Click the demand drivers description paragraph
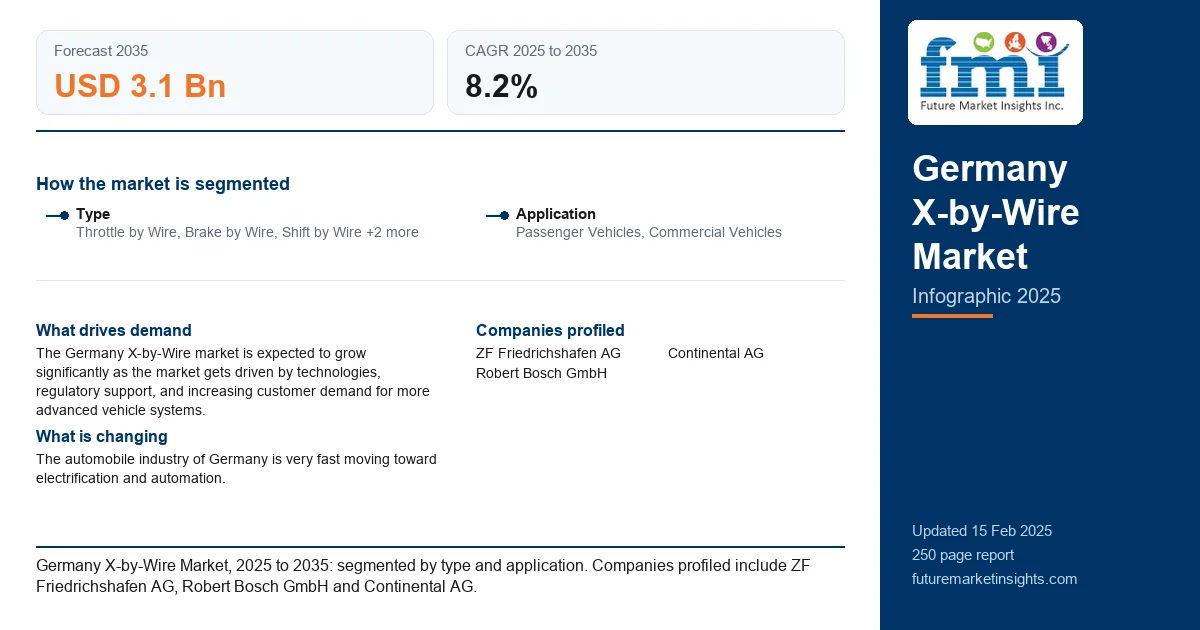 tap(233, 382)
